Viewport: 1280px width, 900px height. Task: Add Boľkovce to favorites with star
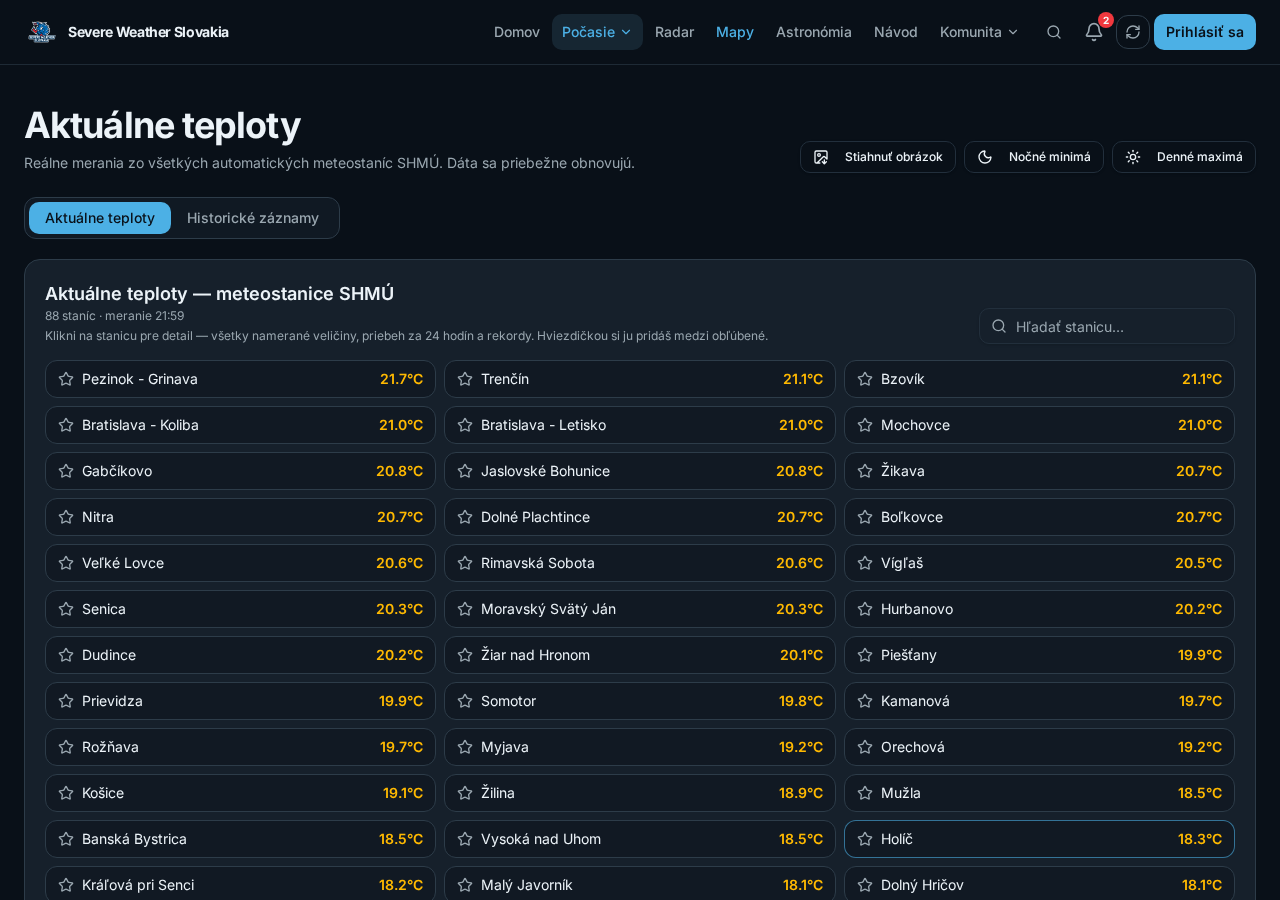tap(865, 517)
